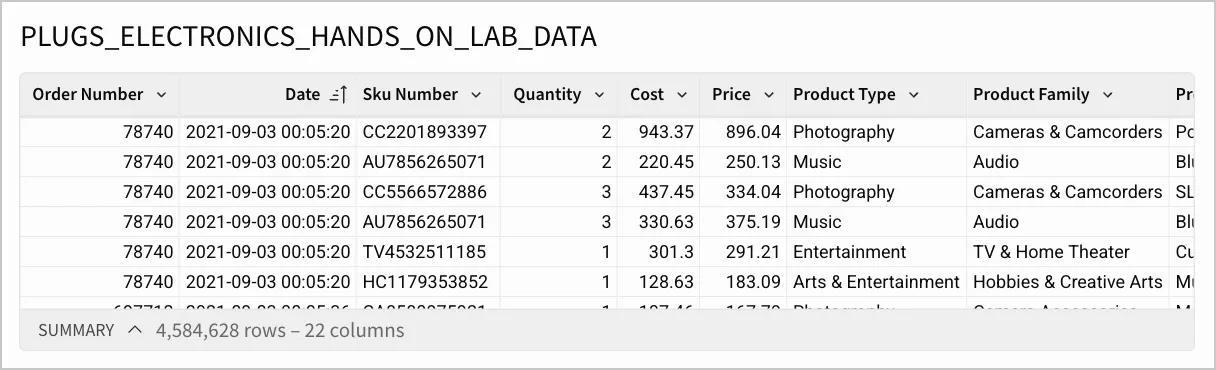Select Sku Number cell HC1179353852
Image resolution: width=1216 pixels, height=370 pixels.
428,282
